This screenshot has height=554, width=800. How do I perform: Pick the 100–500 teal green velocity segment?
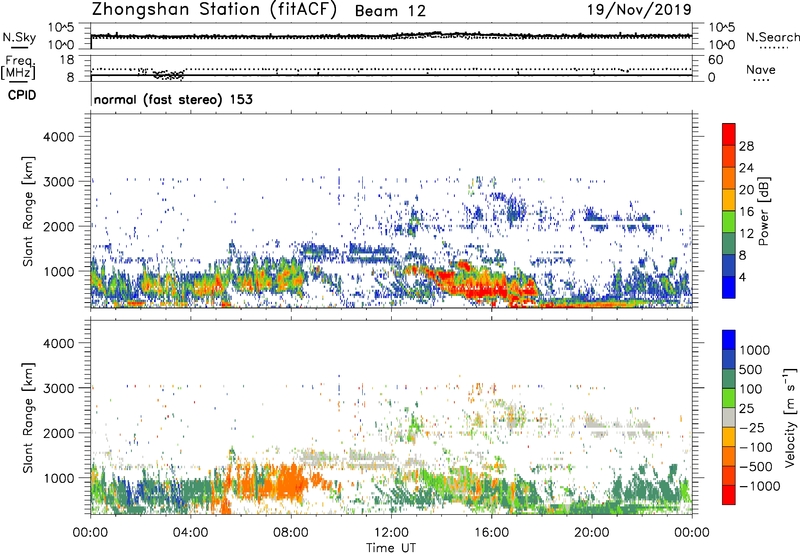click(x=729, y=379)
